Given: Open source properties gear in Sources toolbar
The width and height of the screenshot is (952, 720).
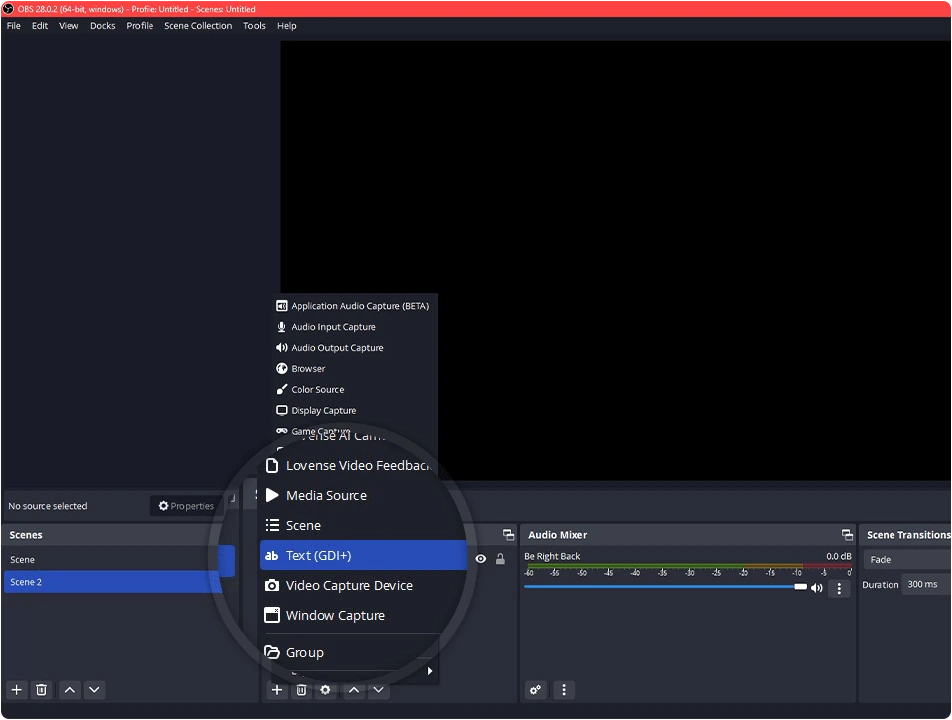Looking at the screenshot, I should tap(325, 690).
